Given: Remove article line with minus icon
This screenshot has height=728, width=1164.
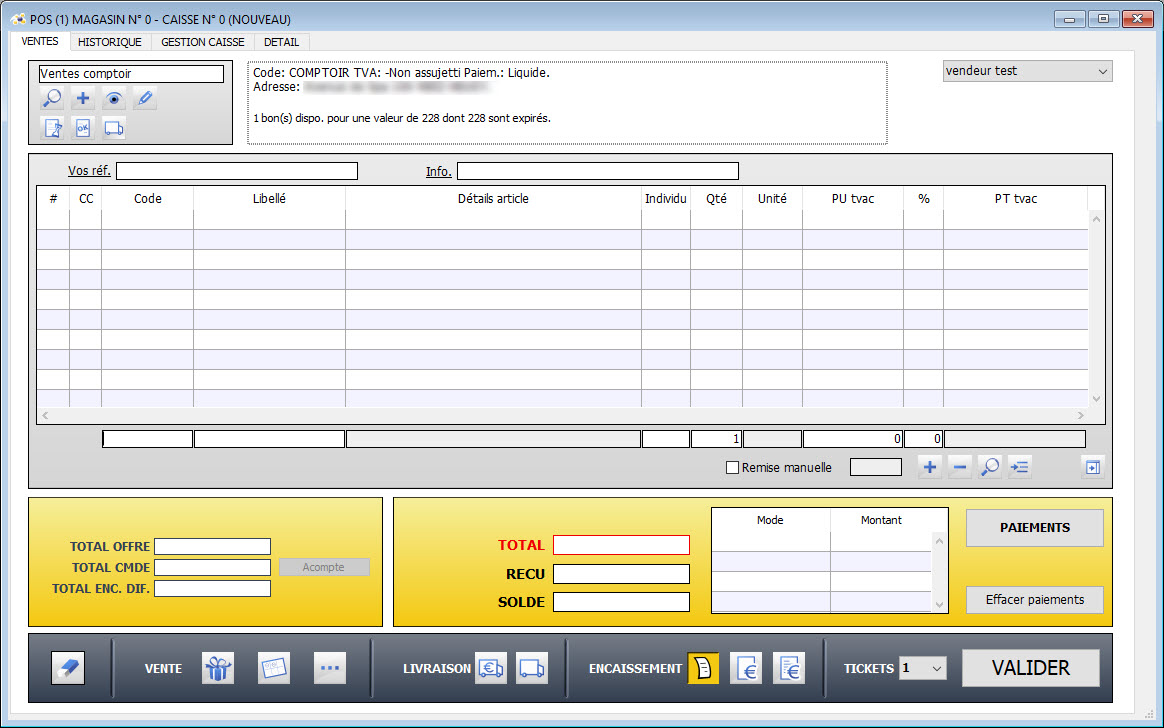Looking at the screenshot, I should [x=960, y=467].
